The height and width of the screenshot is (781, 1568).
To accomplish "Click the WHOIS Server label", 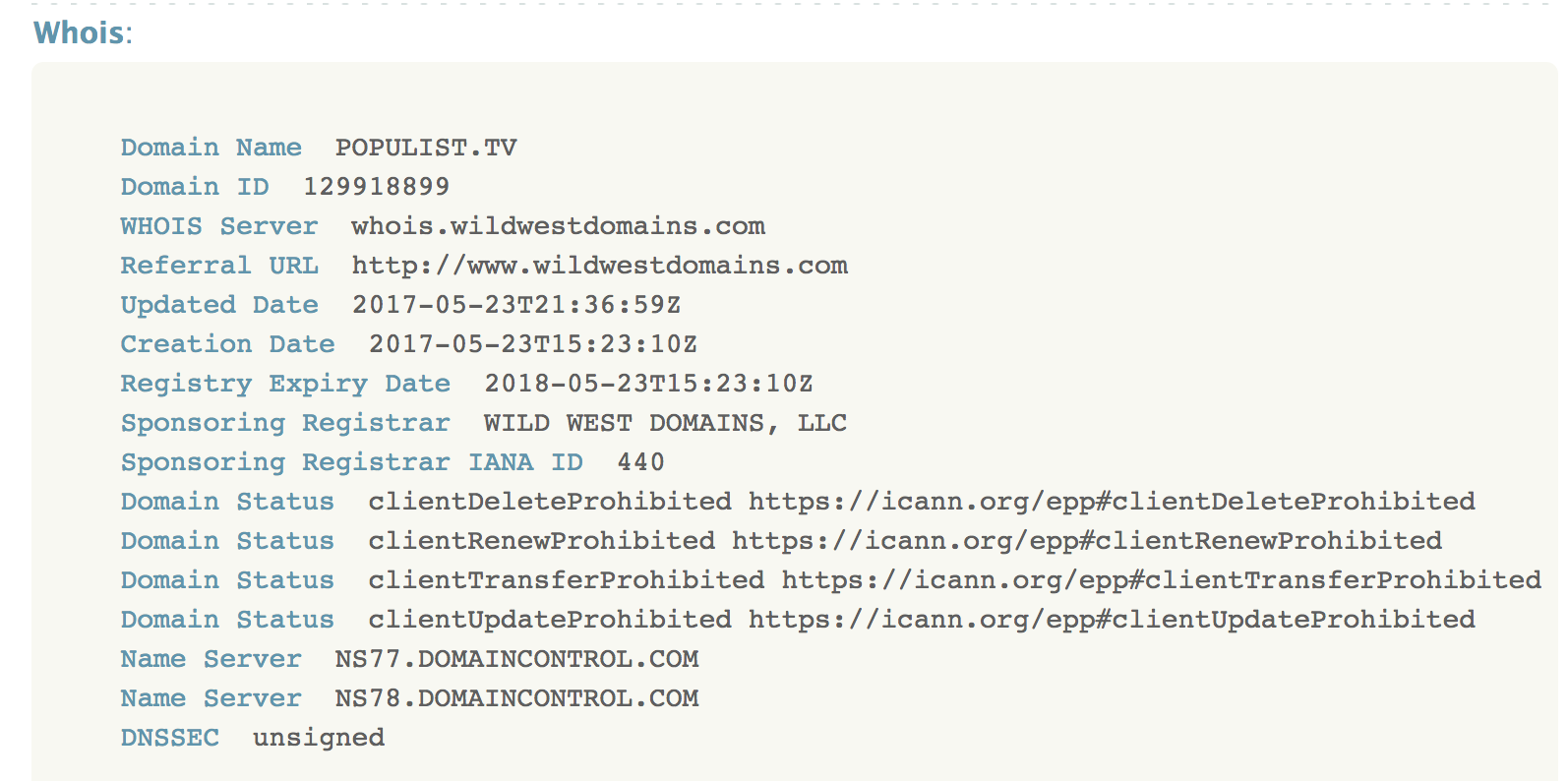I will [x=219, y=226].
